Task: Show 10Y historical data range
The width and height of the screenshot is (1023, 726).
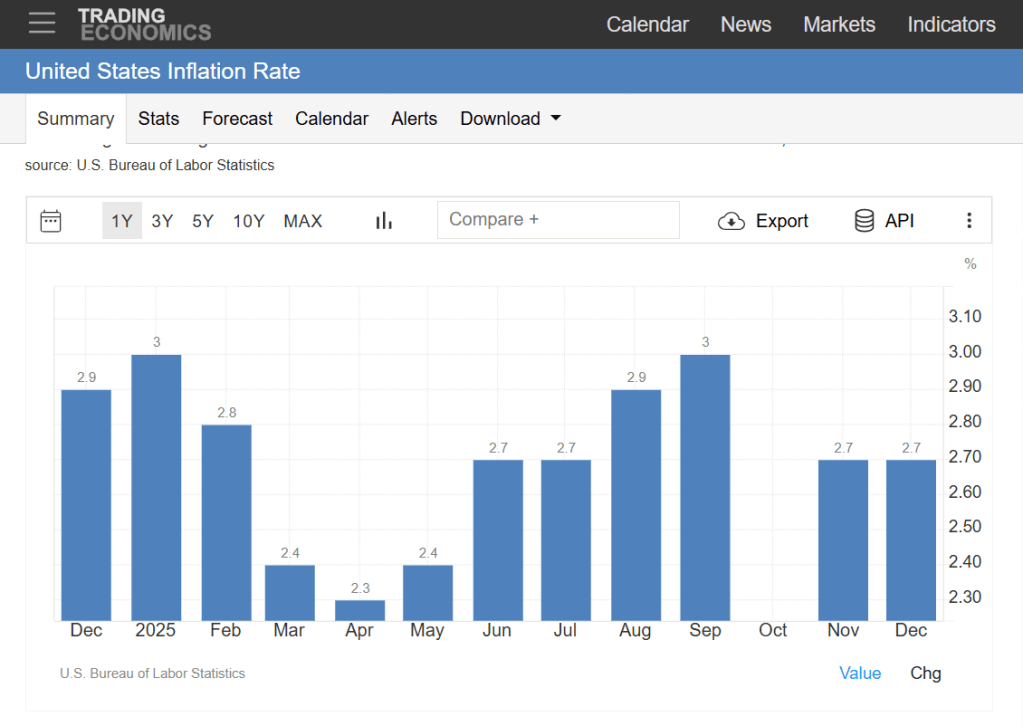Action: coord(249,221)
